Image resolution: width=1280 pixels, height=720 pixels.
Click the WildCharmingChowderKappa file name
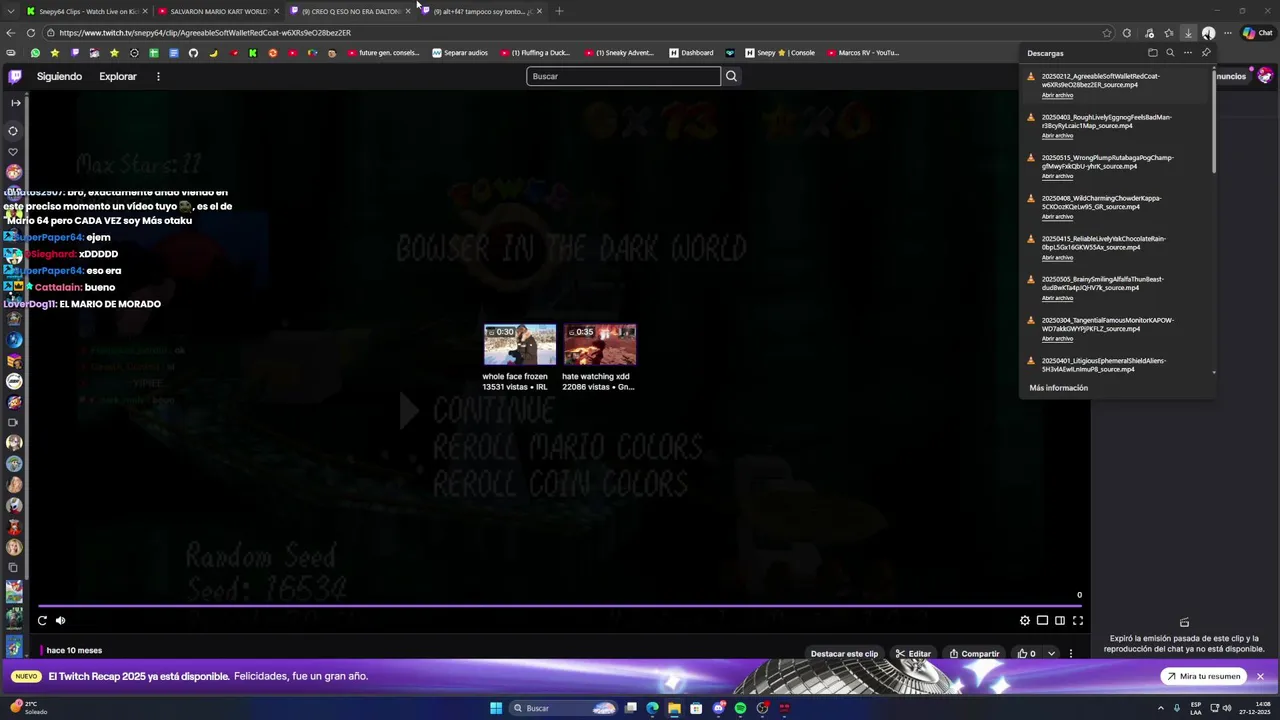(1101, 202)
